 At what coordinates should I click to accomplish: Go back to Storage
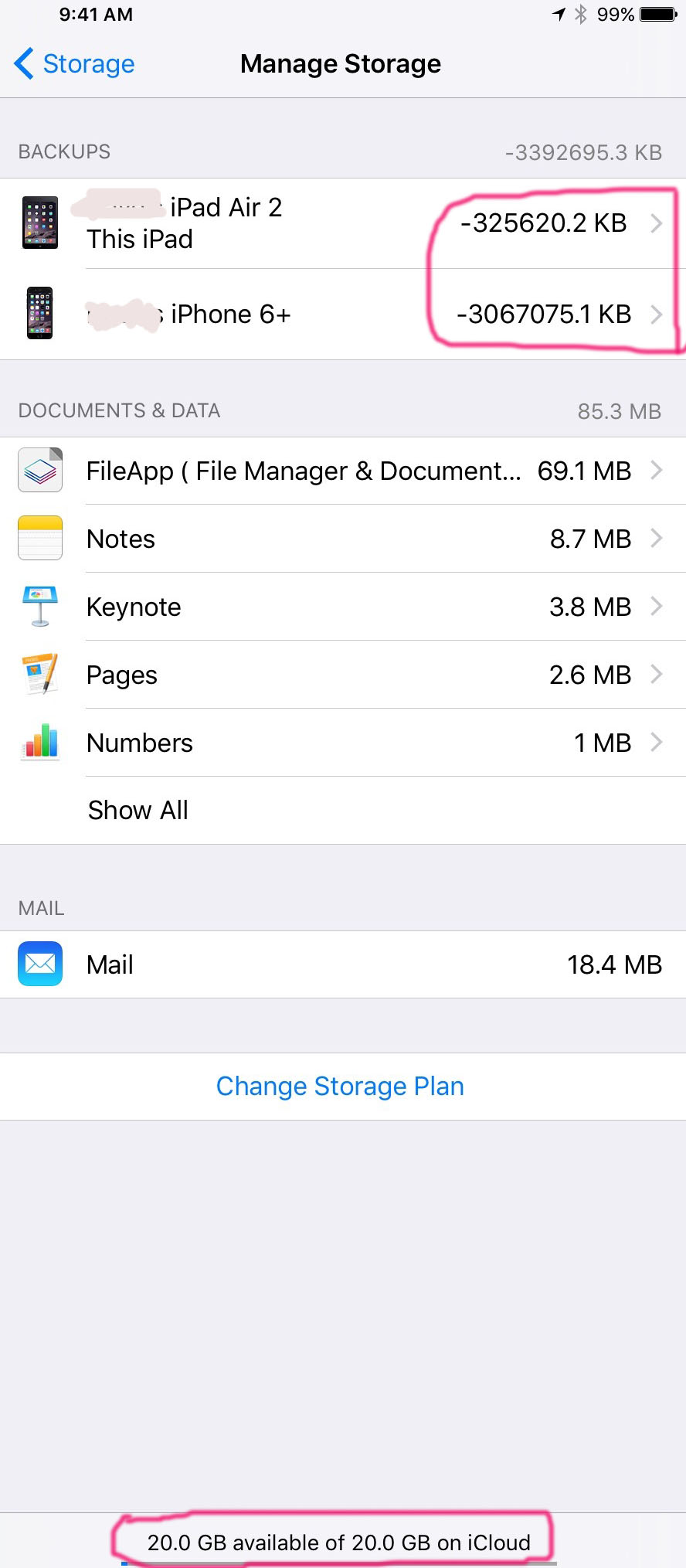[75, 63]
